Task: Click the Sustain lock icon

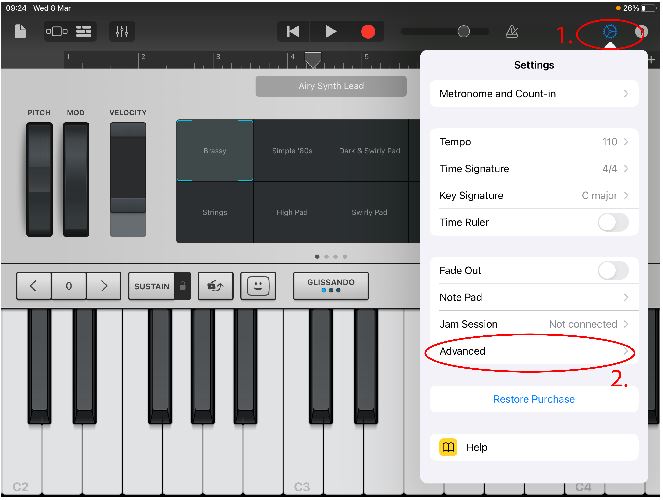Action: [x=182, y=286]
